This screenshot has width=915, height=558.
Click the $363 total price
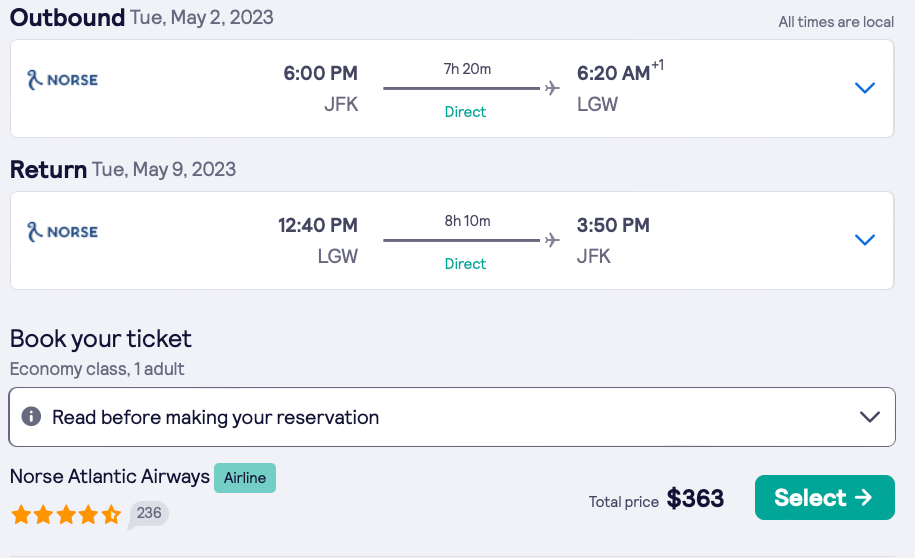click(x=695, y=498)
